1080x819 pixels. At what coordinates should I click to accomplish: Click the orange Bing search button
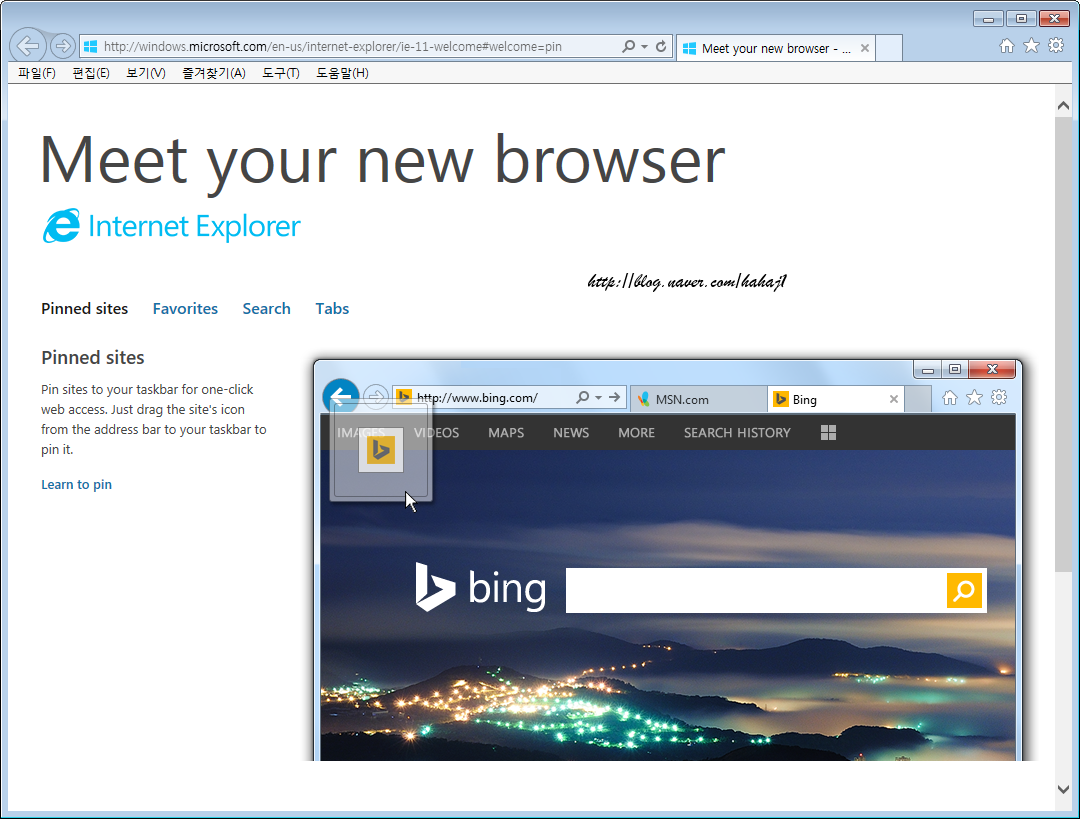(x=964, y=590)
